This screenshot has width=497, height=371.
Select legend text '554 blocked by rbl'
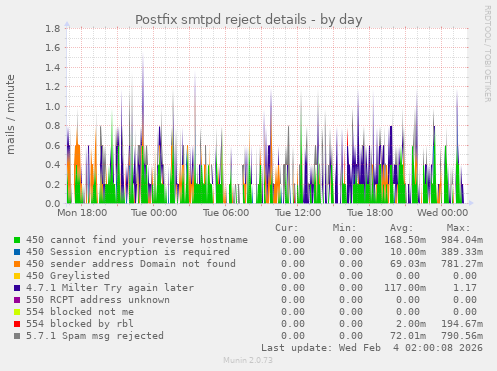coord(80,324)
